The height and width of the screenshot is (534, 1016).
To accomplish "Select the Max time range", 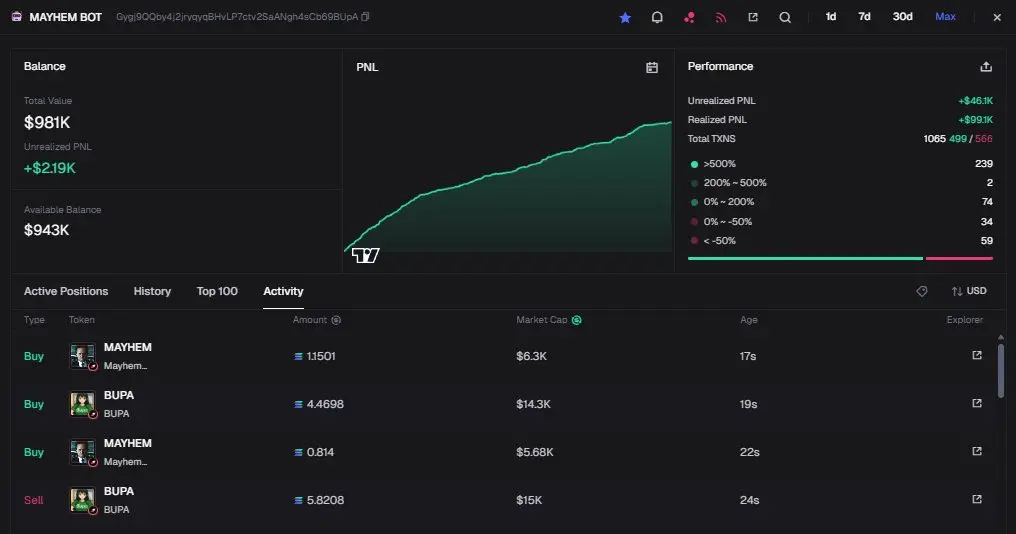I will pos(945,17).
